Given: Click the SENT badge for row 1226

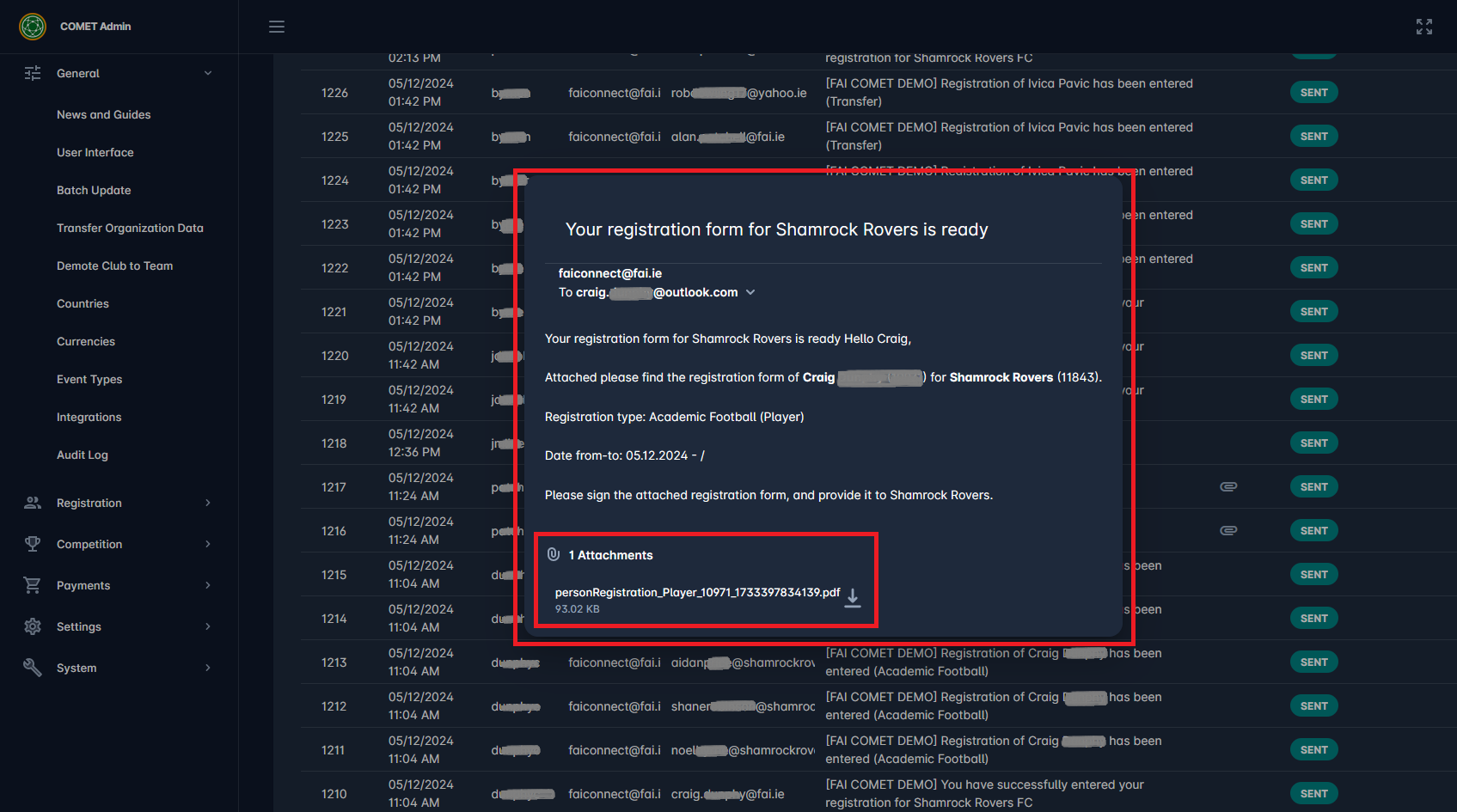Looking at the screenshot, I should coord(1313,93).
